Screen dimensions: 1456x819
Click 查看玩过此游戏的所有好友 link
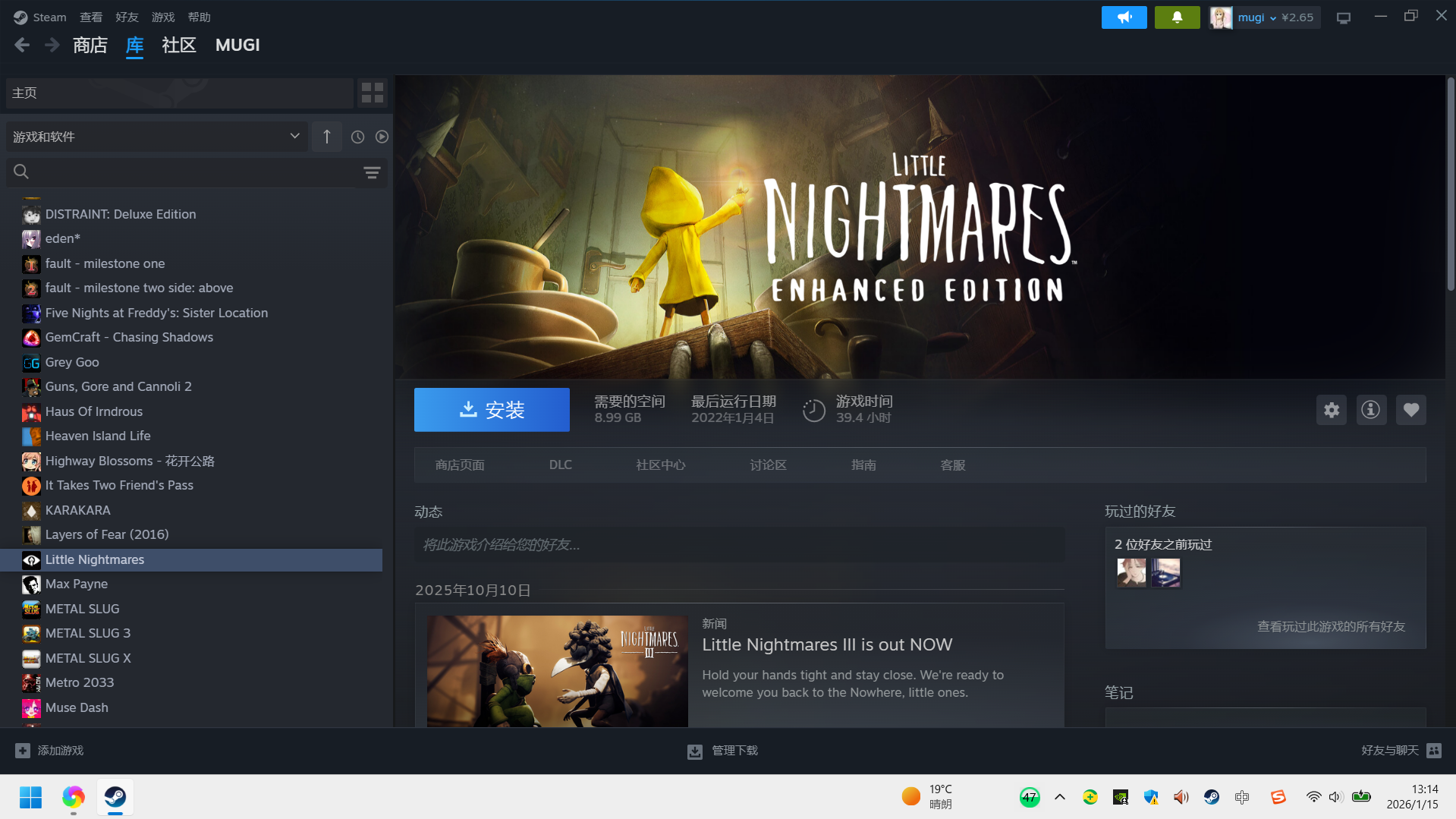pos(1332,627)
